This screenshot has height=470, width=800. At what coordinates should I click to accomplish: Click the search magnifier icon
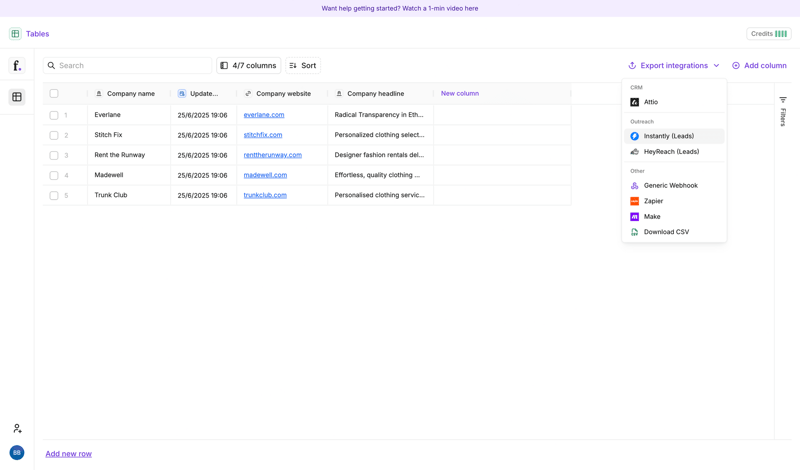[51, 65]
